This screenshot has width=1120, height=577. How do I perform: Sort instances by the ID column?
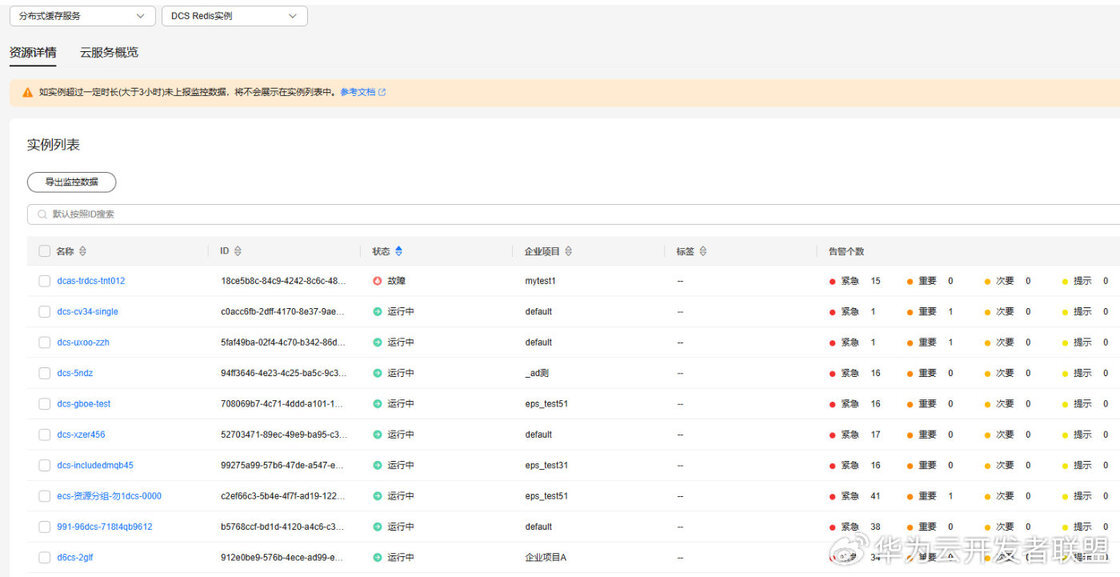[238, 251]
